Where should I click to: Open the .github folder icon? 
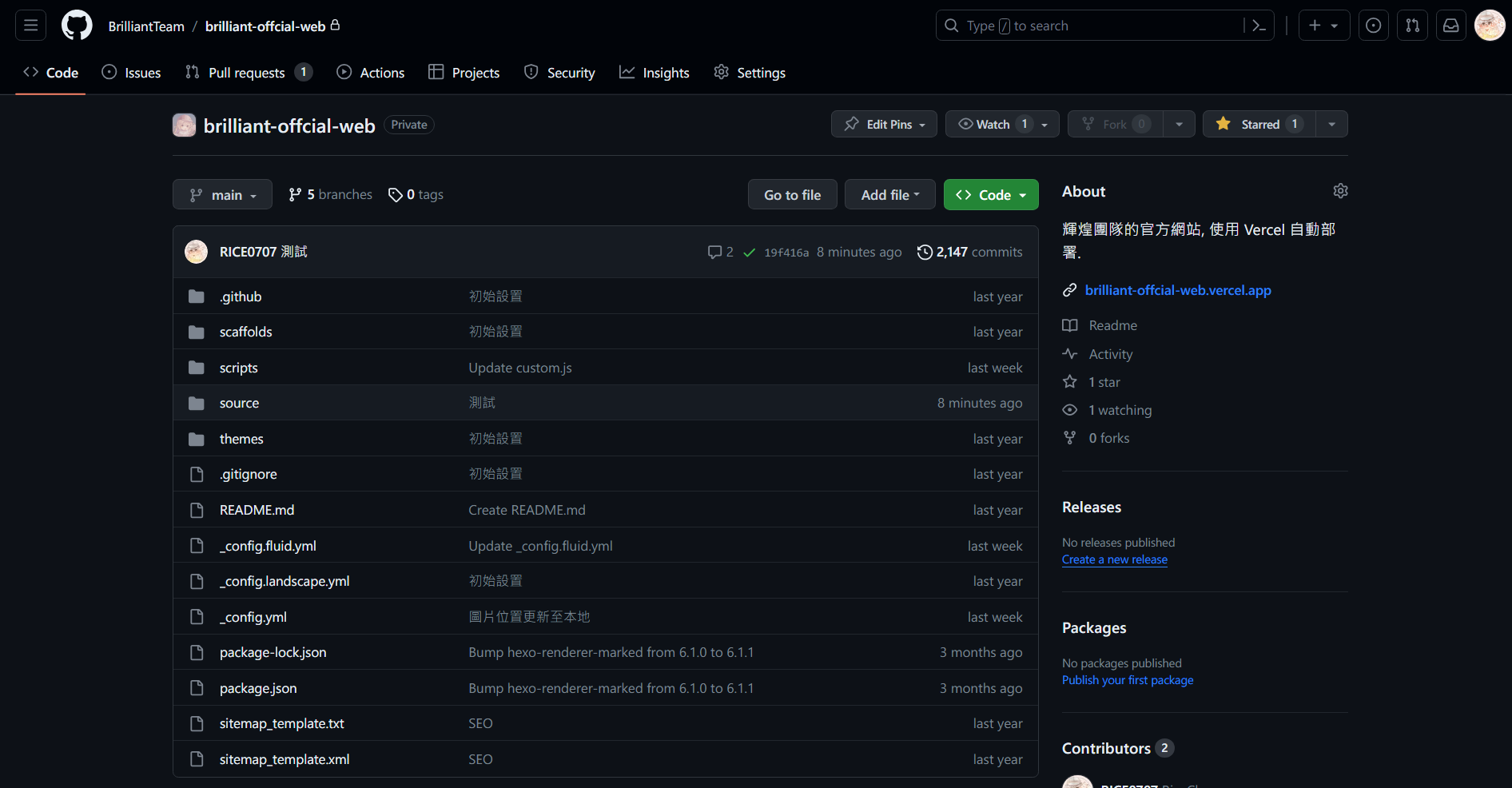click(197, 296)
